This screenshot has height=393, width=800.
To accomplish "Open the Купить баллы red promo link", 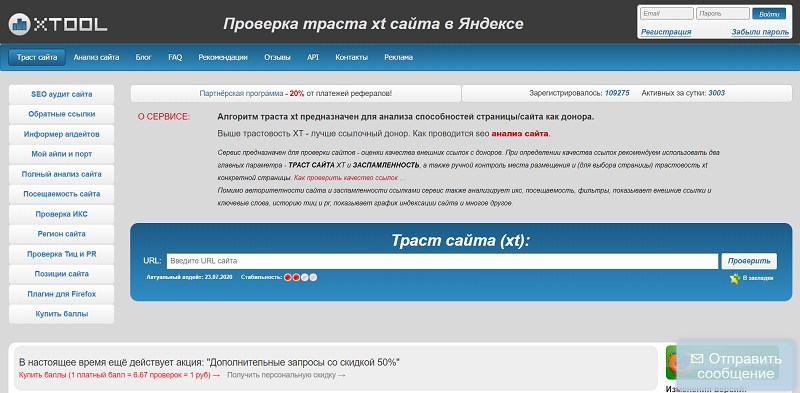I will [x=116, y=375].
